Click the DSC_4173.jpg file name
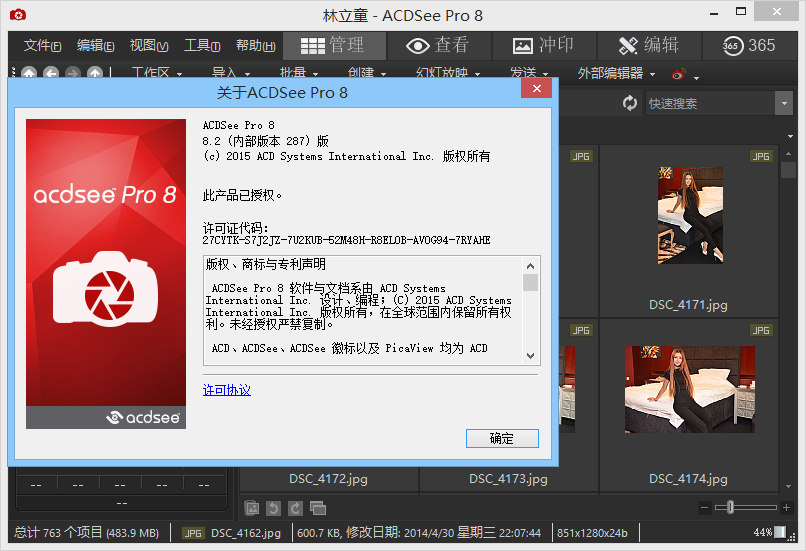Screen dimensions: 806x551 pyautogui.click(x=508, y=479)
